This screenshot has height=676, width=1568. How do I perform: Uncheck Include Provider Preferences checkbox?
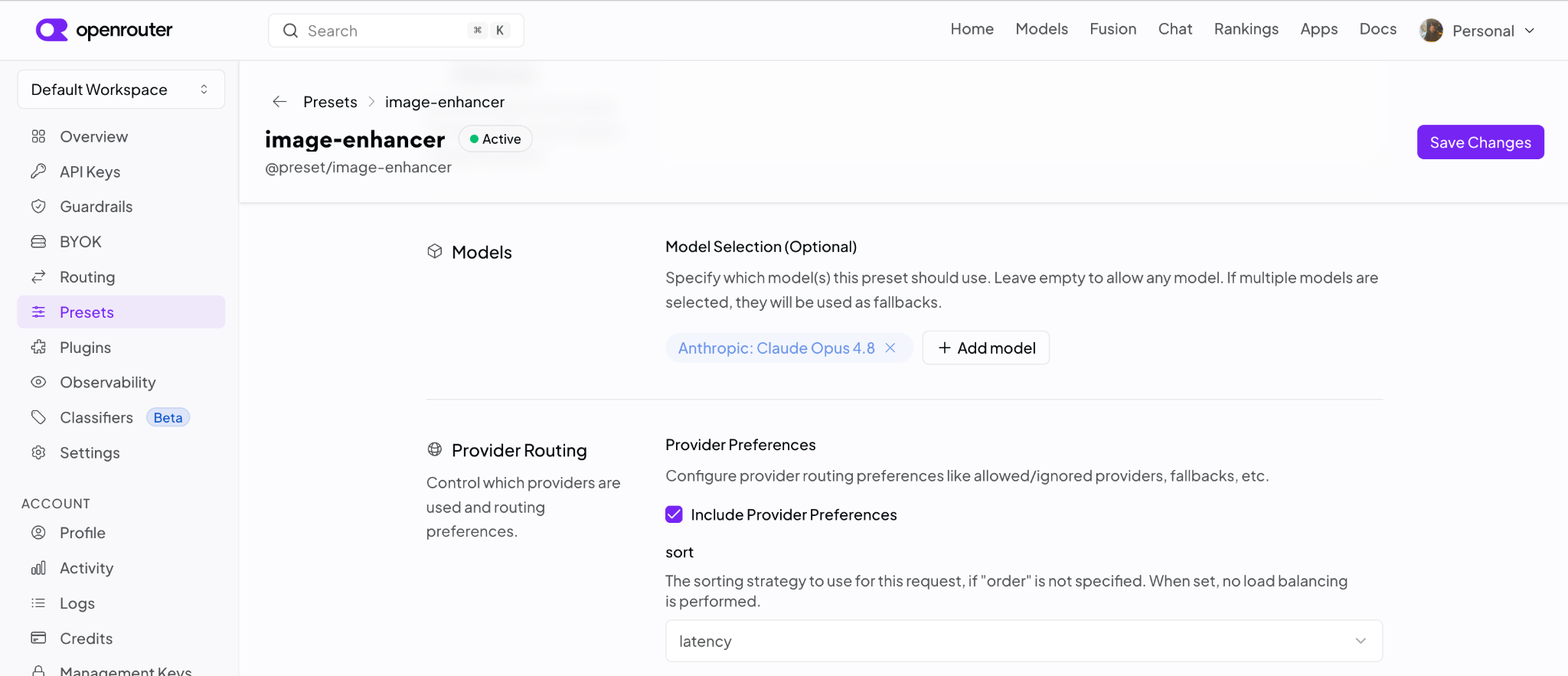click(674, 514)
